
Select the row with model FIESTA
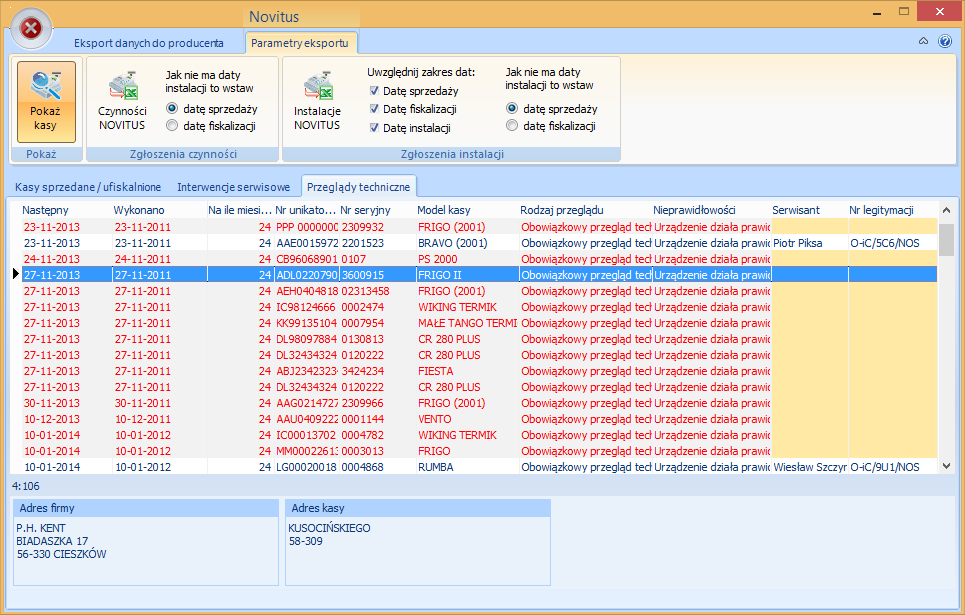[479, 371]
